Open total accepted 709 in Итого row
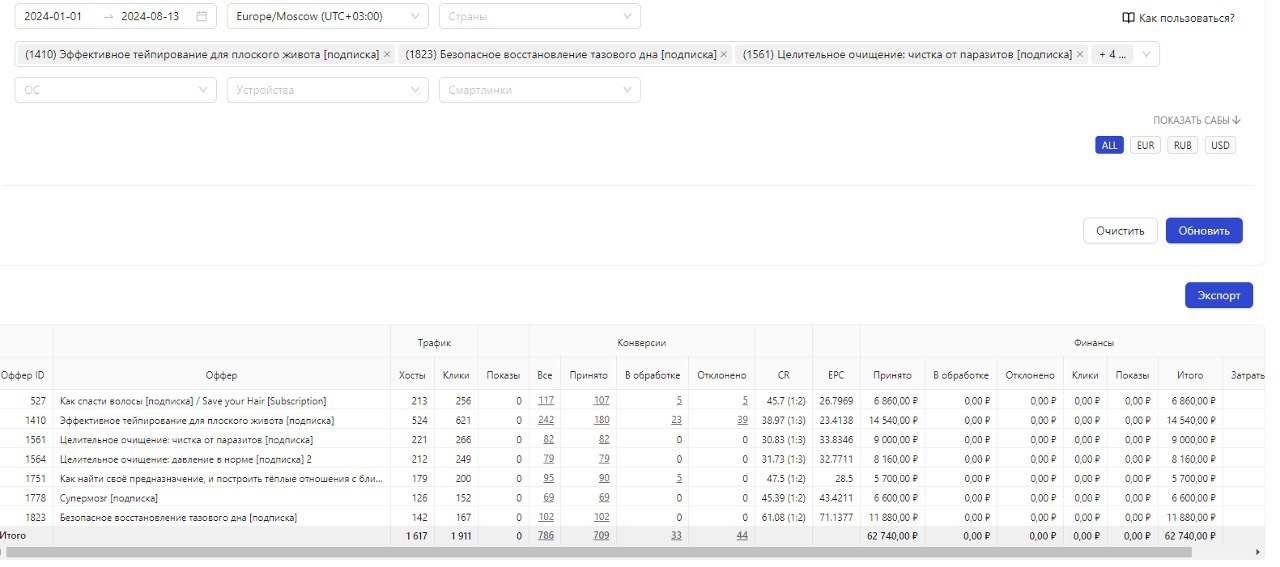 click(600, 536)
